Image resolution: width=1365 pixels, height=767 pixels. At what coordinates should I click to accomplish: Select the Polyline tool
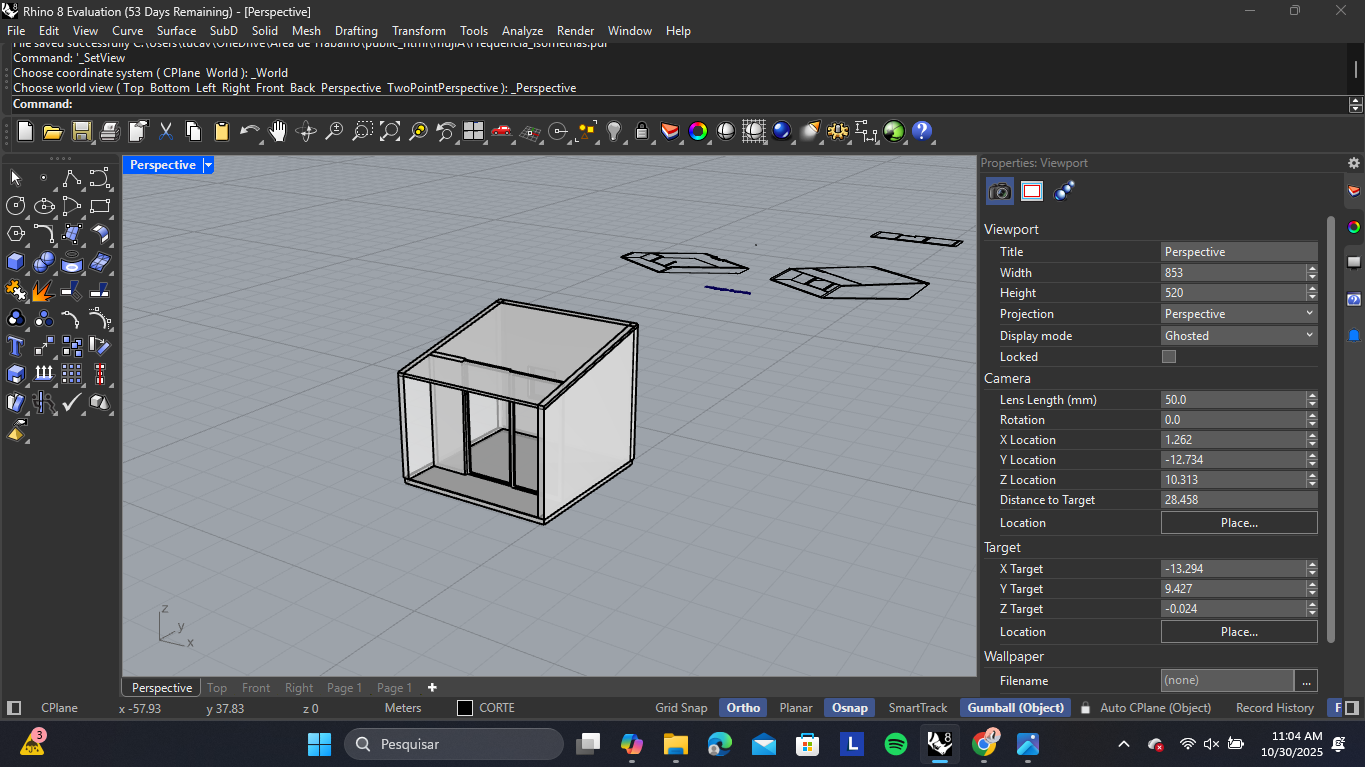click(x=72, y=178)
